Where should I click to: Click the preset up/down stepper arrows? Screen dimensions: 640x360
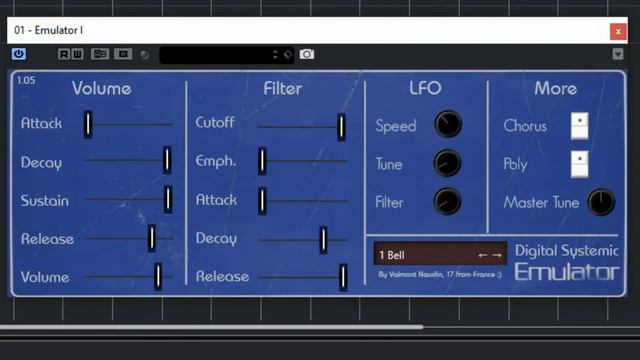click(275, 54)
